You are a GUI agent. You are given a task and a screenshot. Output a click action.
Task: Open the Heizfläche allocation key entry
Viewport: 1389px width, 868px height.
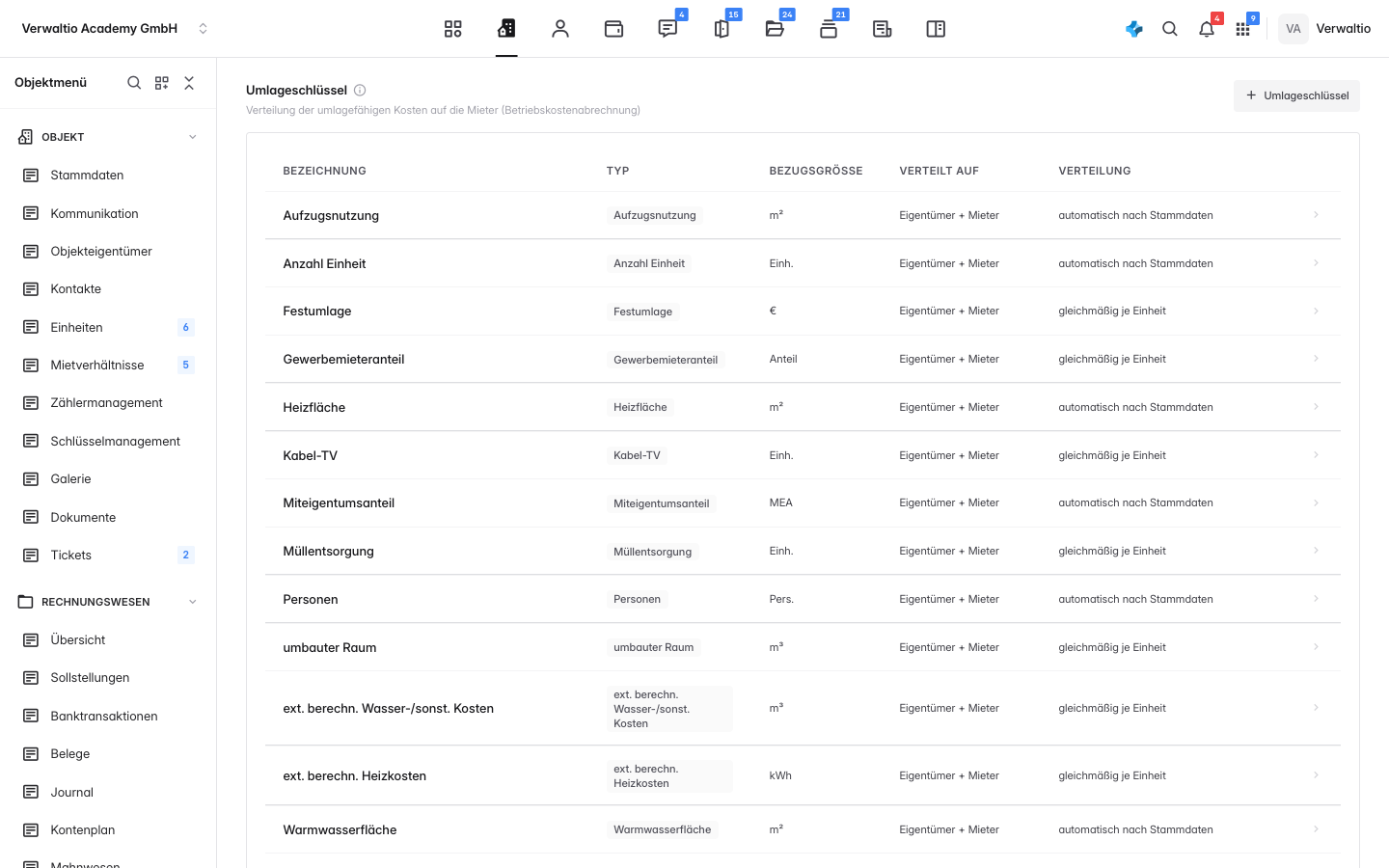(803, 407)
